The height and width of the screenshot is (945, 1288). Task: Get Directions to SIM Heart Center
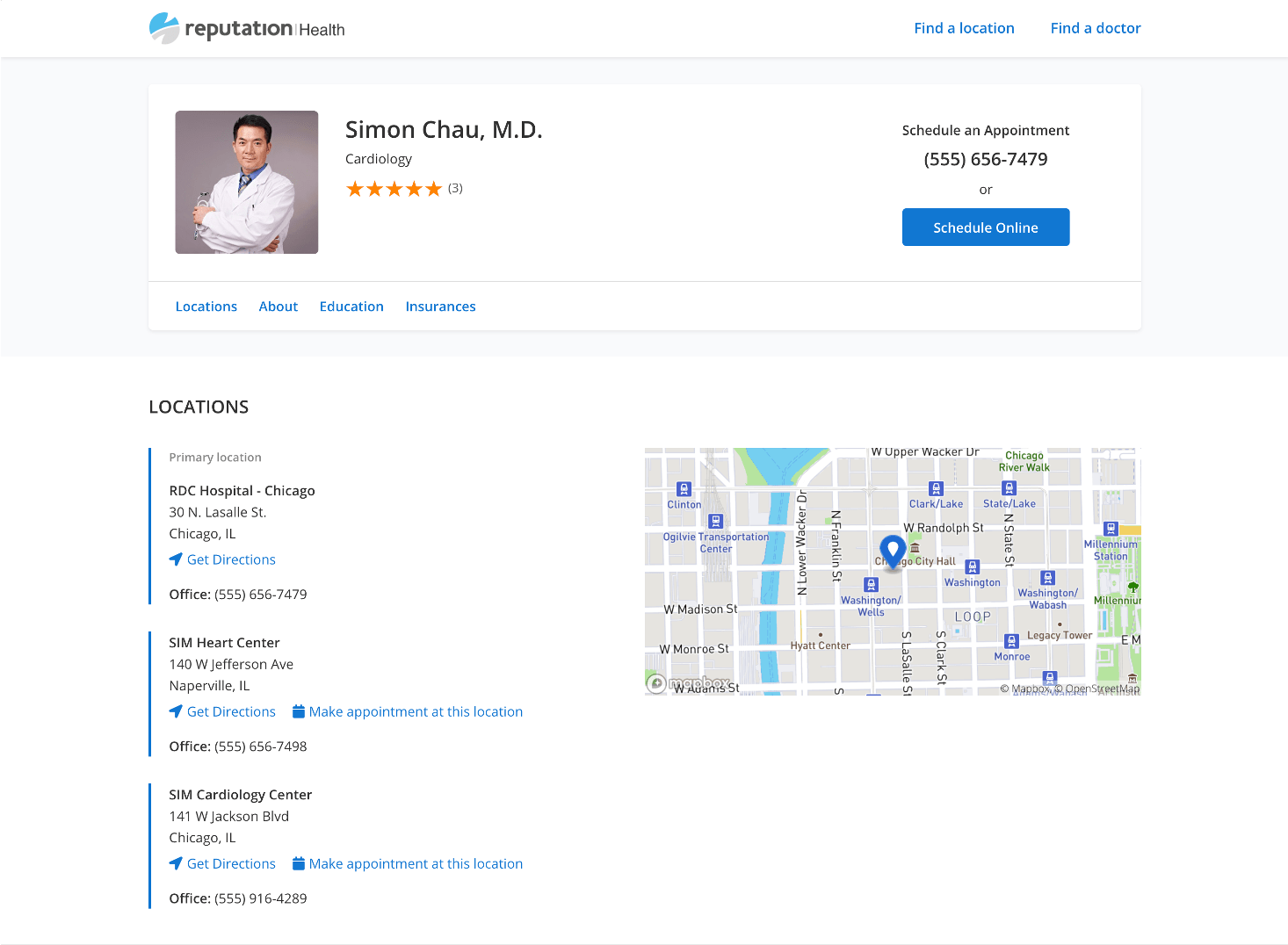[x=231, y=711]
